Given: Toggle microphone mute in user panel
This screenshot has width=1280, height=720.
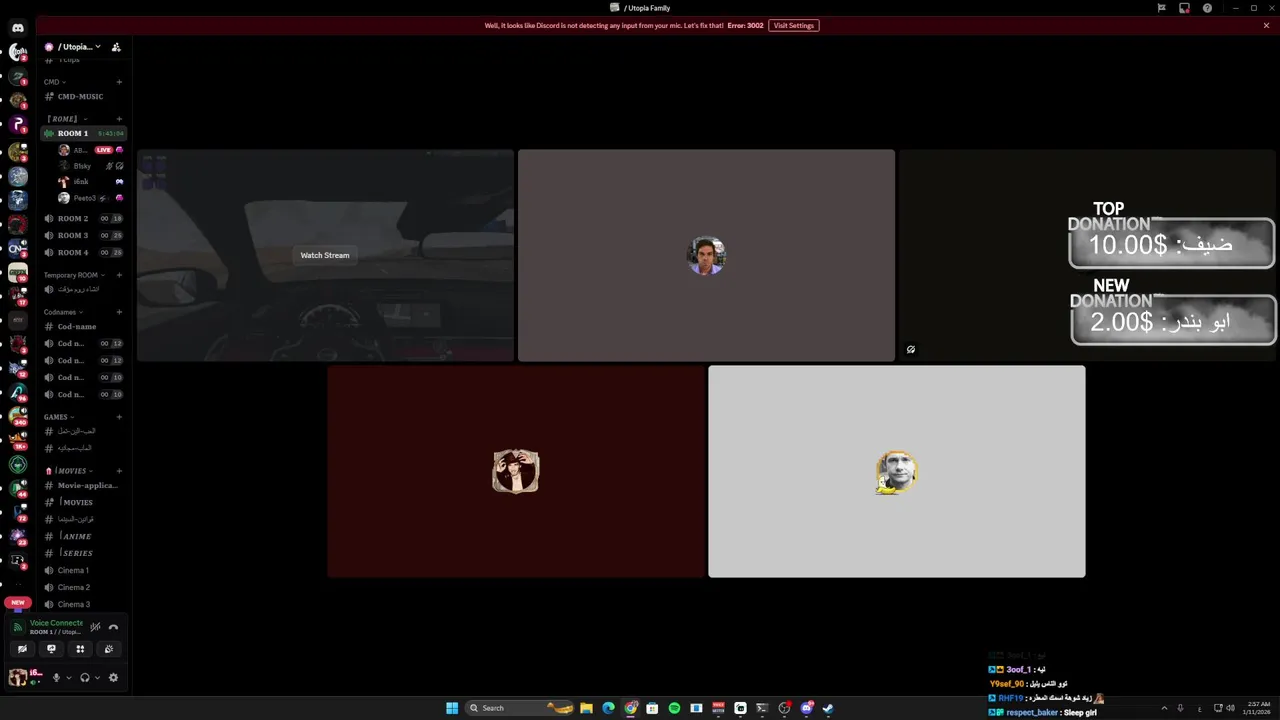Looking at the screenshot, I should (56, 677).
